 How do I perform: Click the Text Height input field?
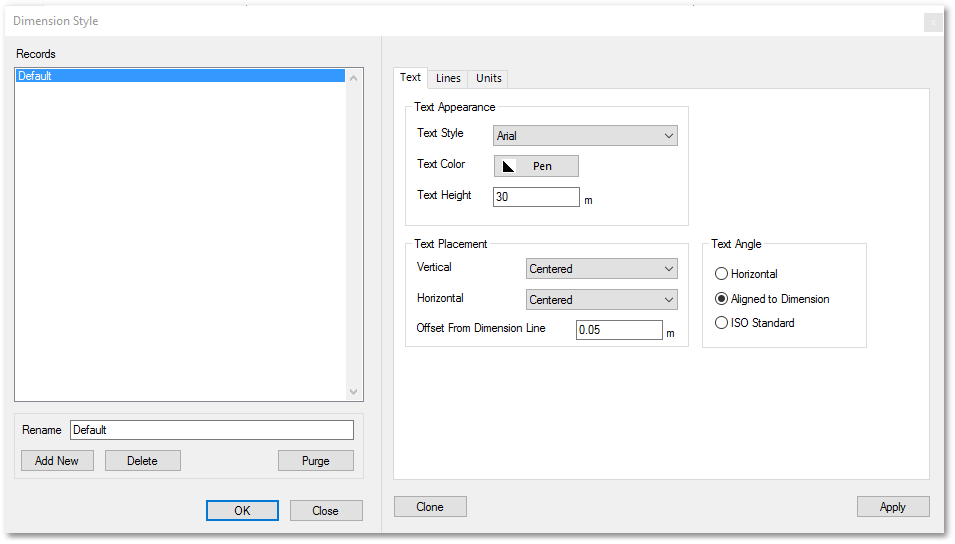pos(536,197)
